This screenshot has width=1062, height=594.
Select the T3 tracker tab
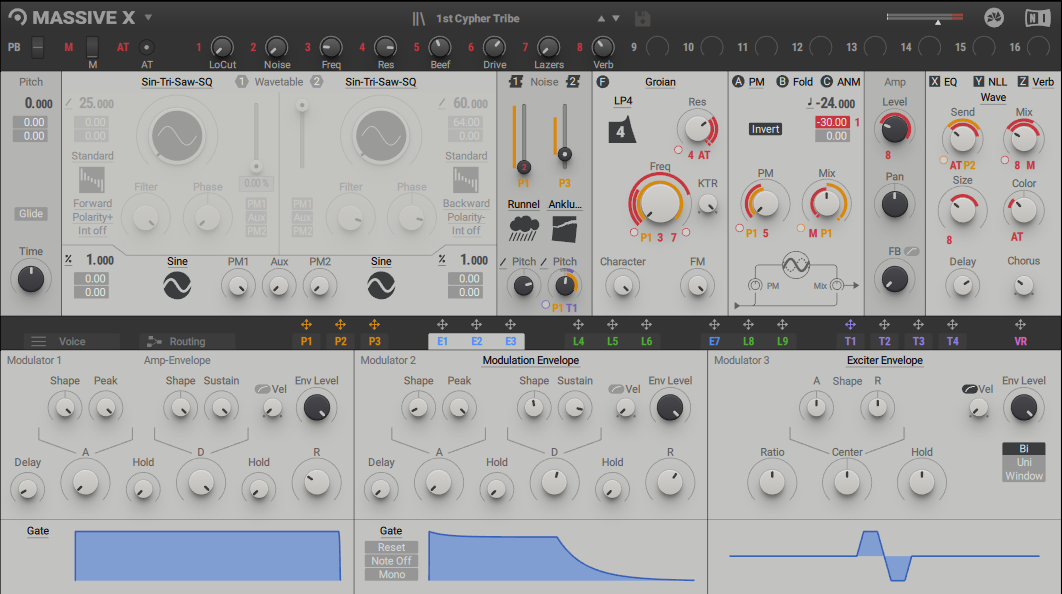point(918,341)
